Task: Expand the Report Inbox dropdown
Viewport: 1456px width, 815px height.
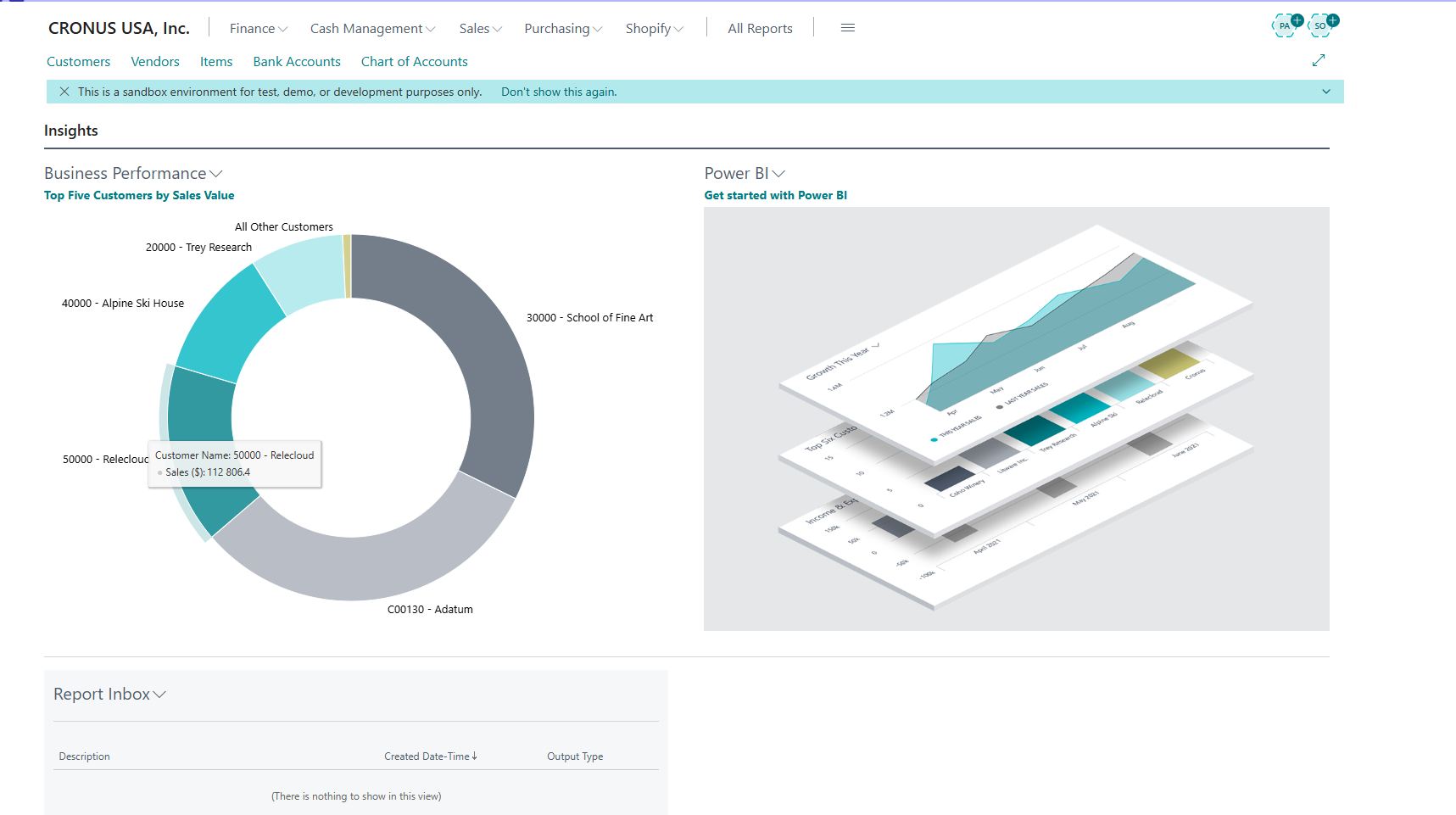Action: tap(159, 694)
